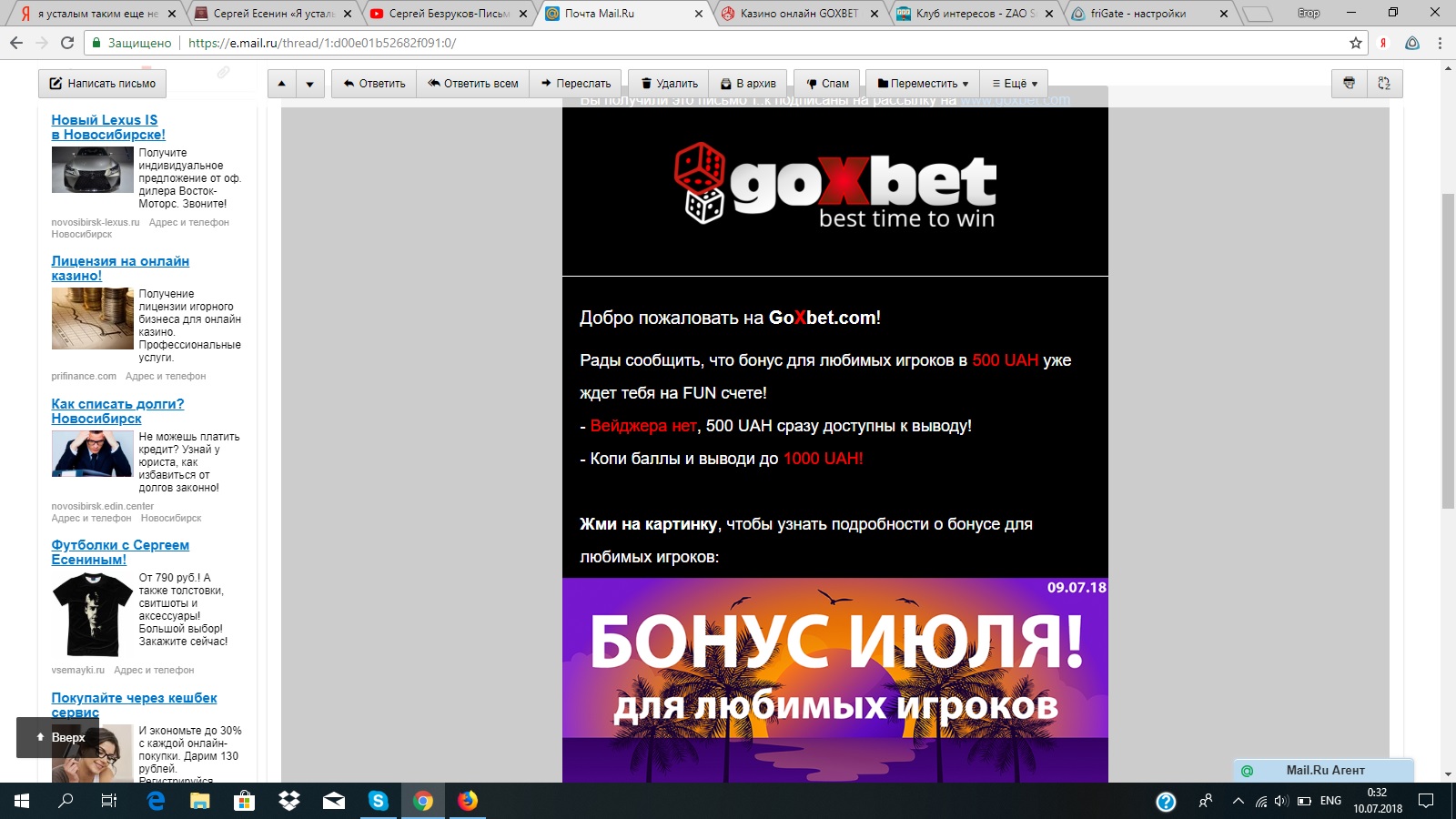Launch Microsoft Edge from taskbar
This screenshot has height=819, width=1456.
(x=156, y=801)
